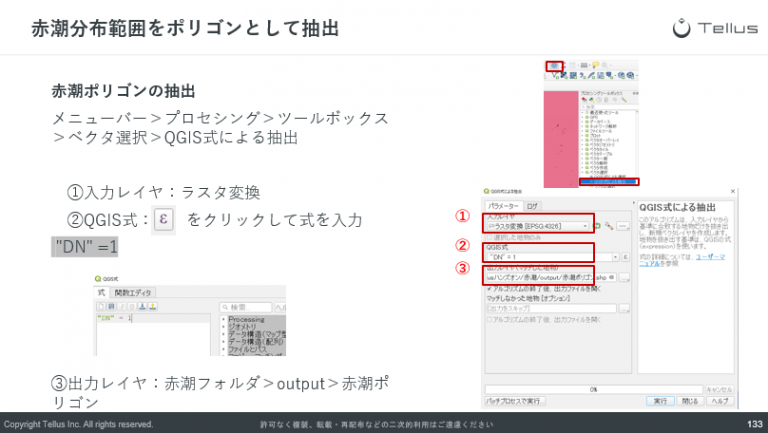768x433 pixels.
Task: Close the QGIS式による抽出 dialog with X
Action: 733,191
